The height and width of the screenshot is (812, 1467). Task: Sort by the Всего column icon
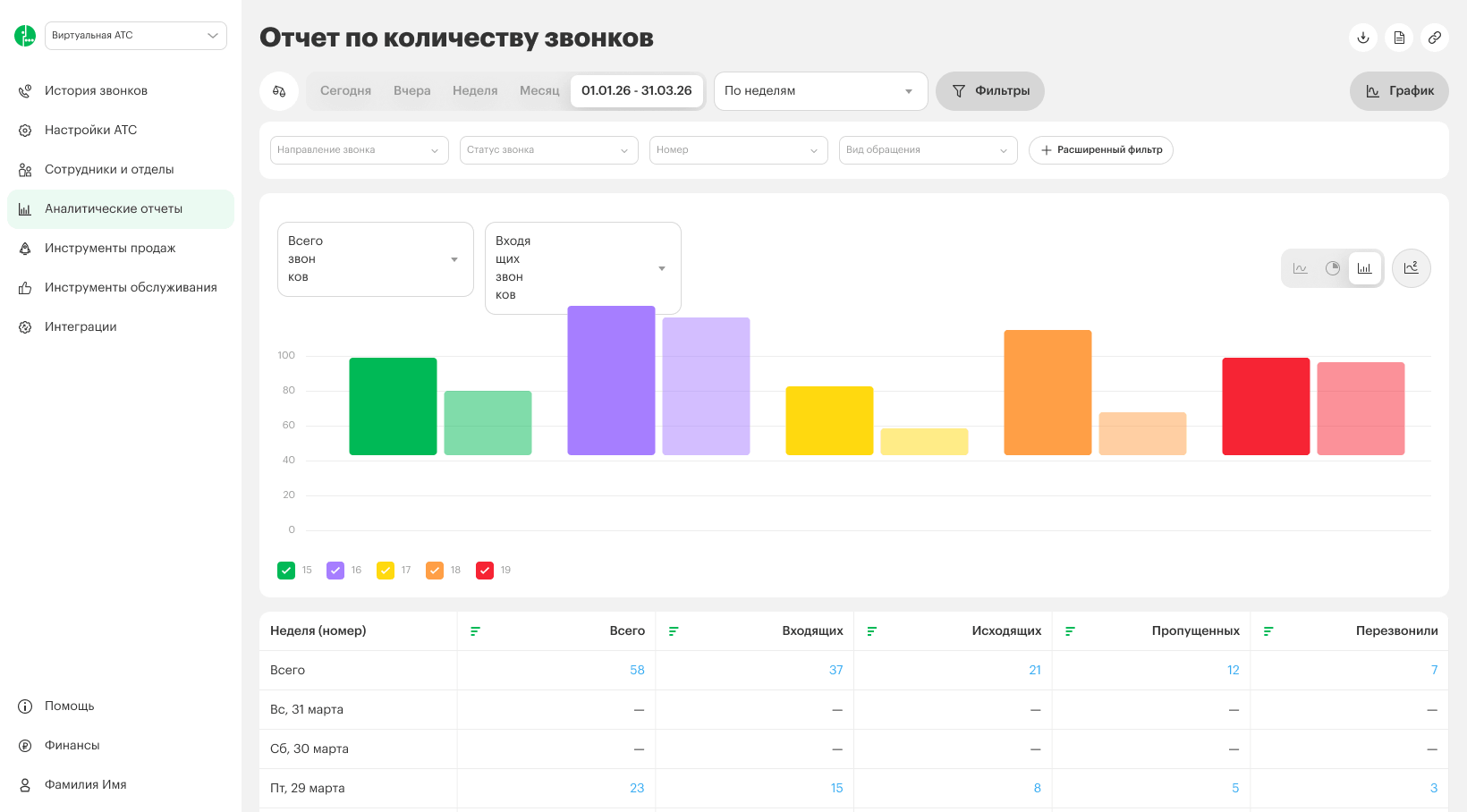(475, 631)
